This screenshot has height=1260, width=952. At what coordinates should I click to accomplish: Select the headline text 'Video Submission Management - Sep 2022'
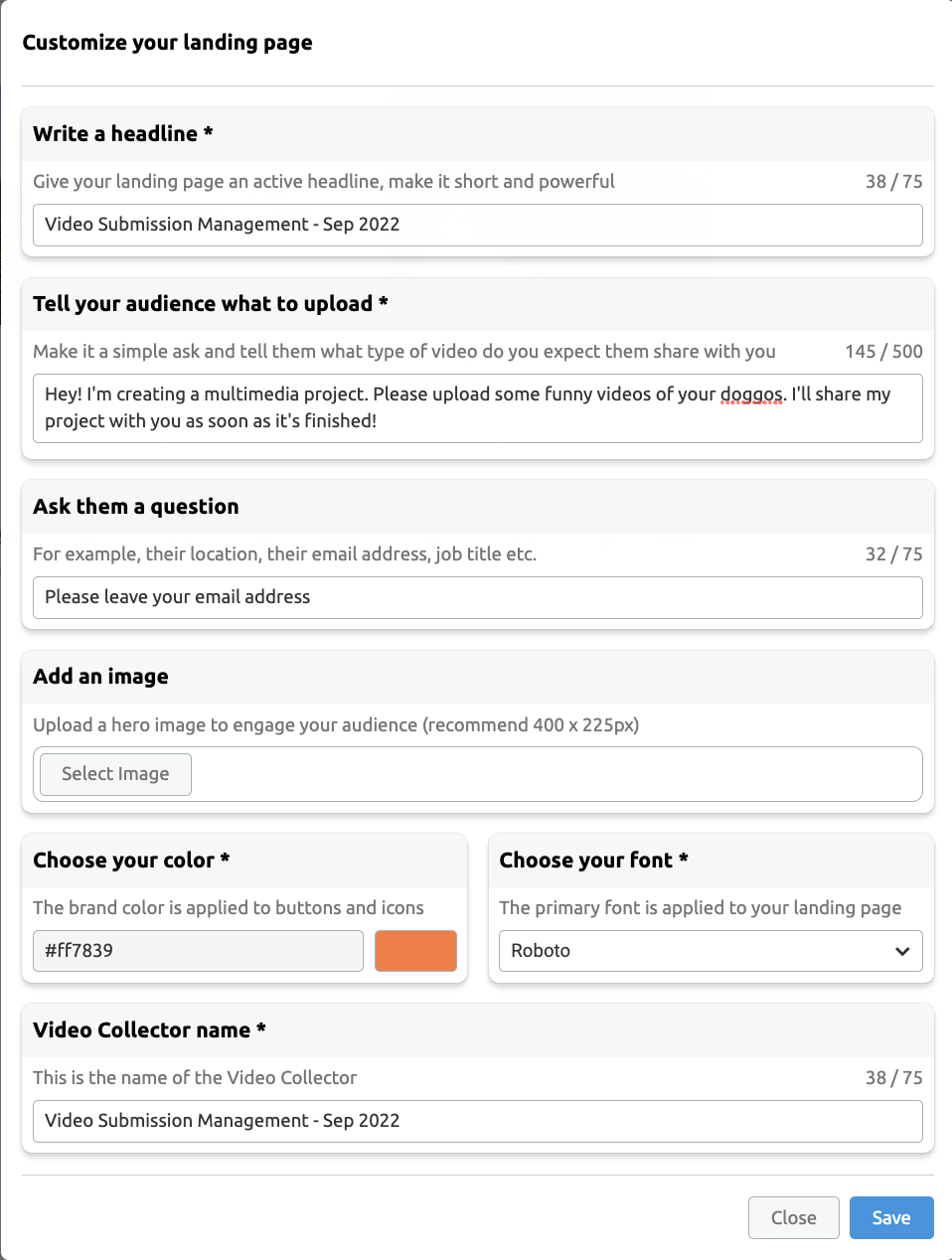click(221, 225)
